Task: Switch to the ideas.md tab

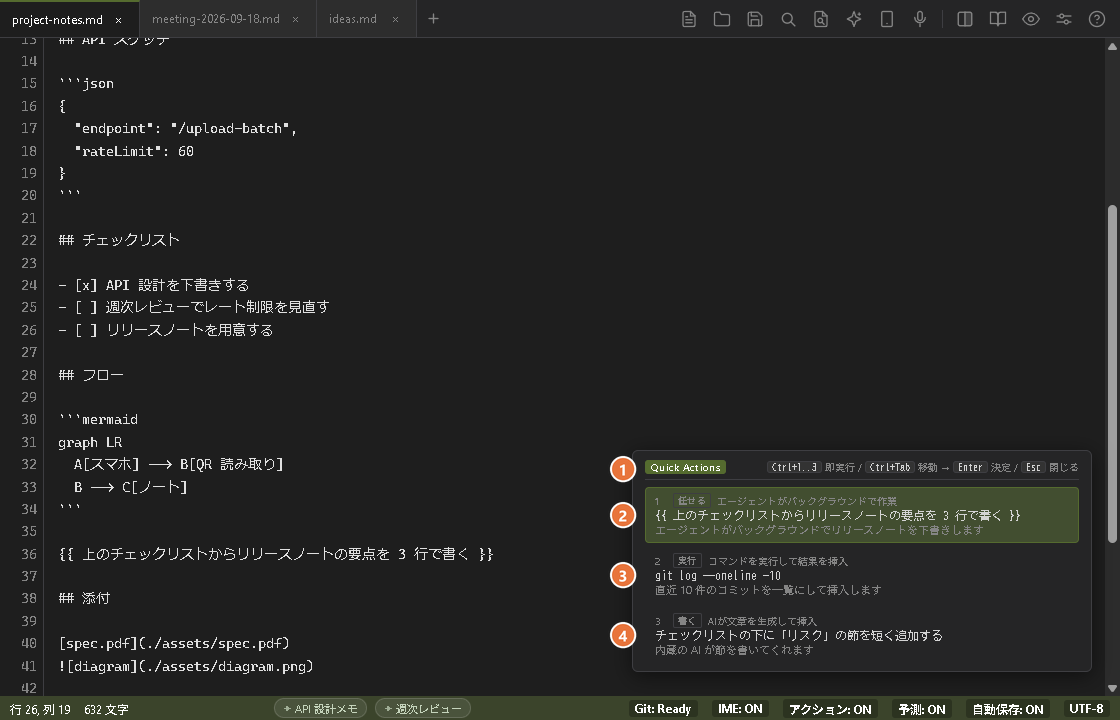Action: pos(366,19)
